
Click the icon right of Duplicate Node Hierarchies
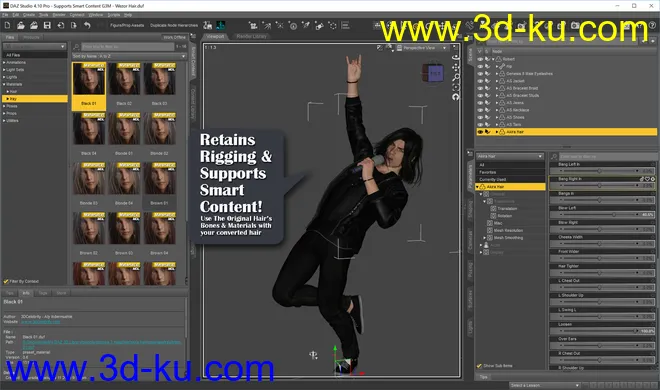coord(208,26)
